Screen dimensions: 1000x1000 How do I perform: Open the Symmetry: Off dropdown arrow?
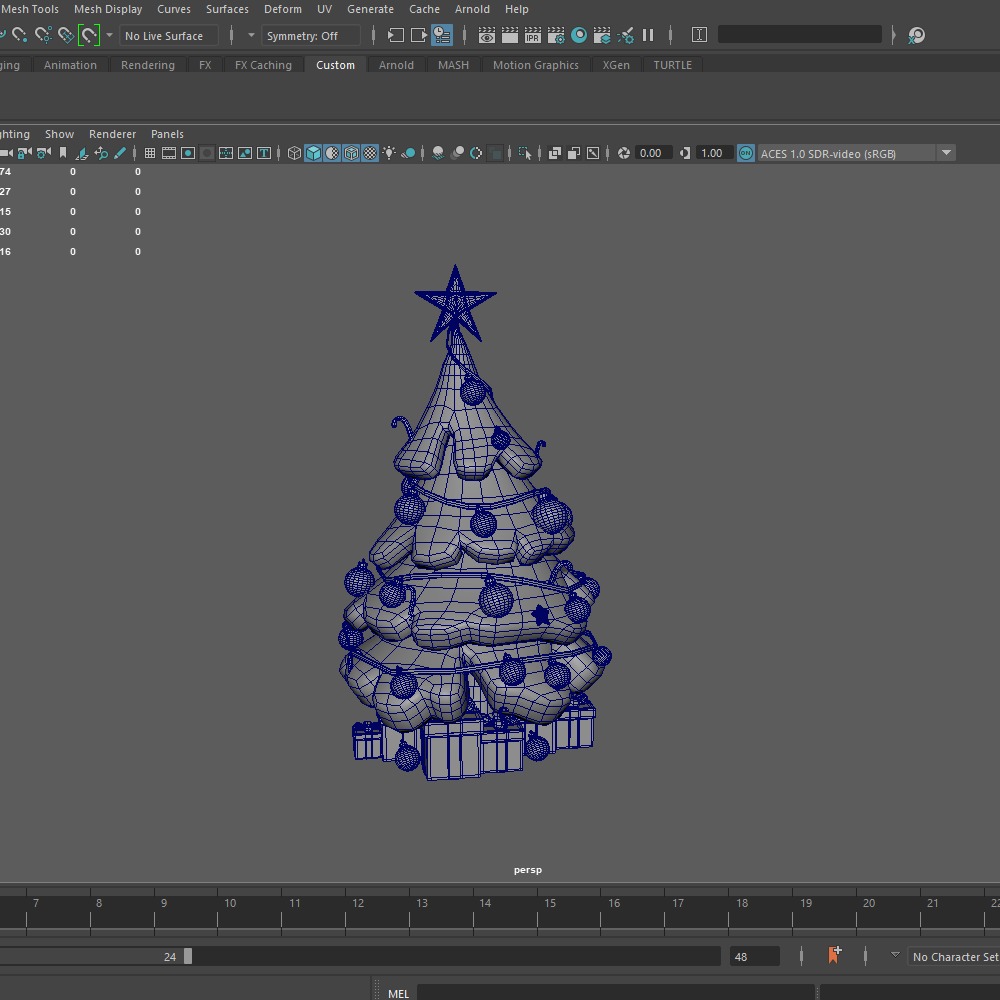[x=251, y=35]
